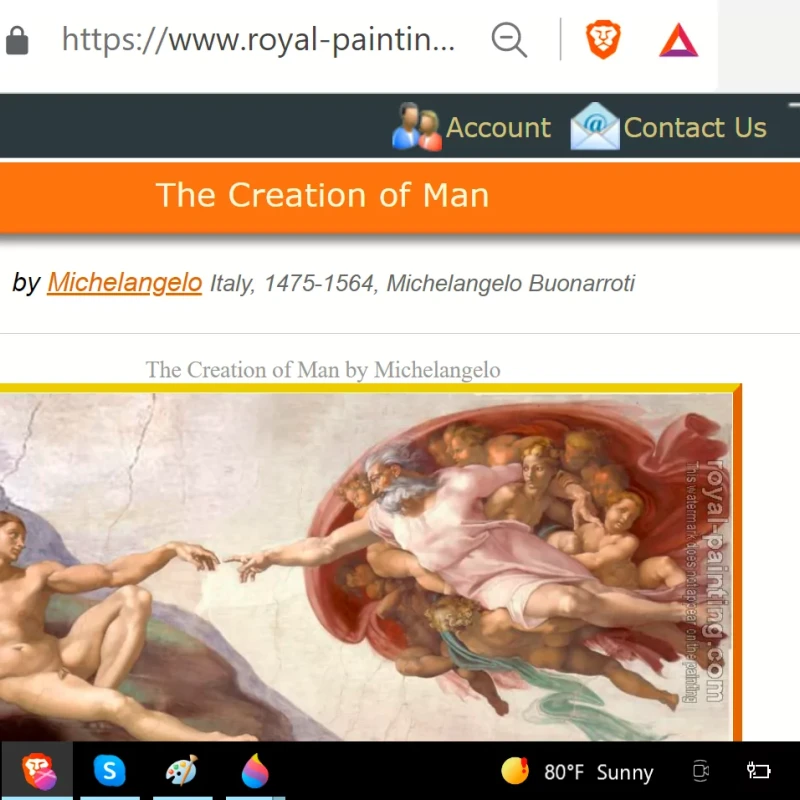800x800 pixels.
Task: Follow the Michelangelo artist link
Action: pos(124,283)
